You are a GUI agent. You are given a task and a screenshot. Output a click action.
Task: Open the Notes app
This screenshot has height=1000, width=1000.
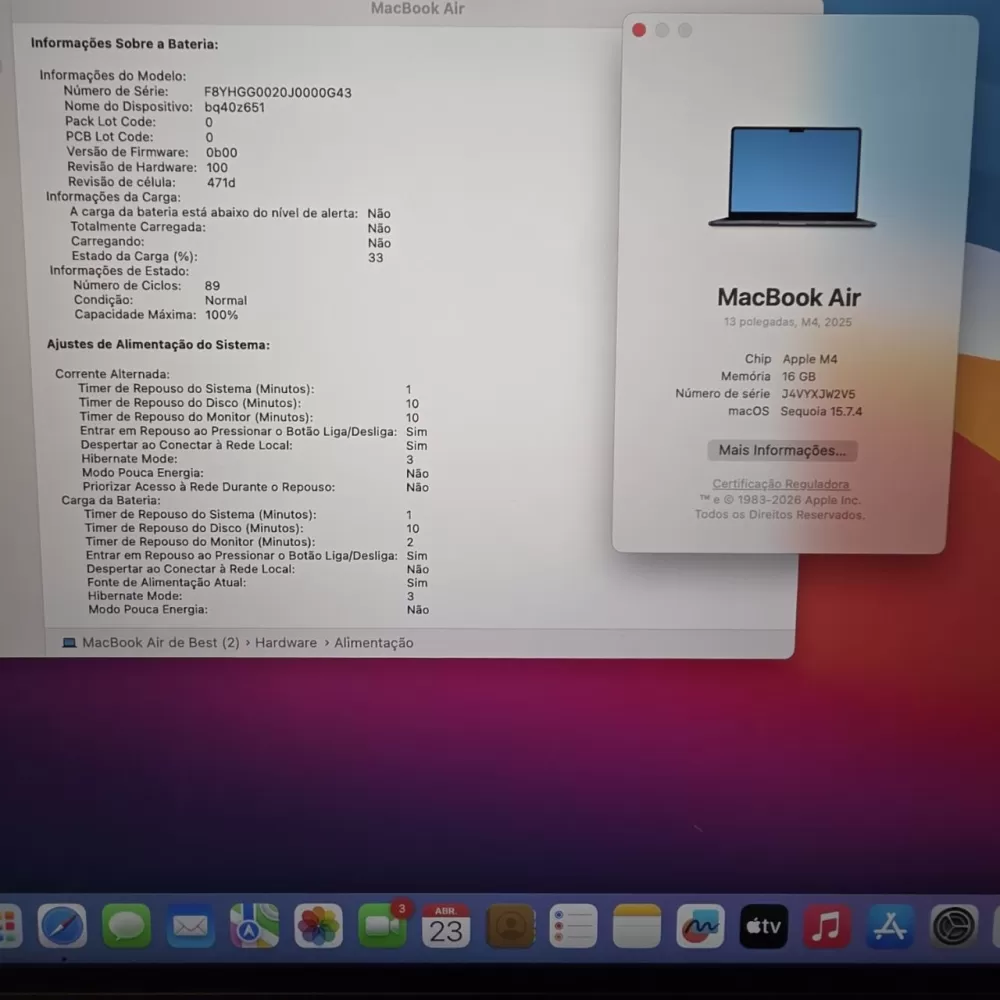[x=637, y=926]
